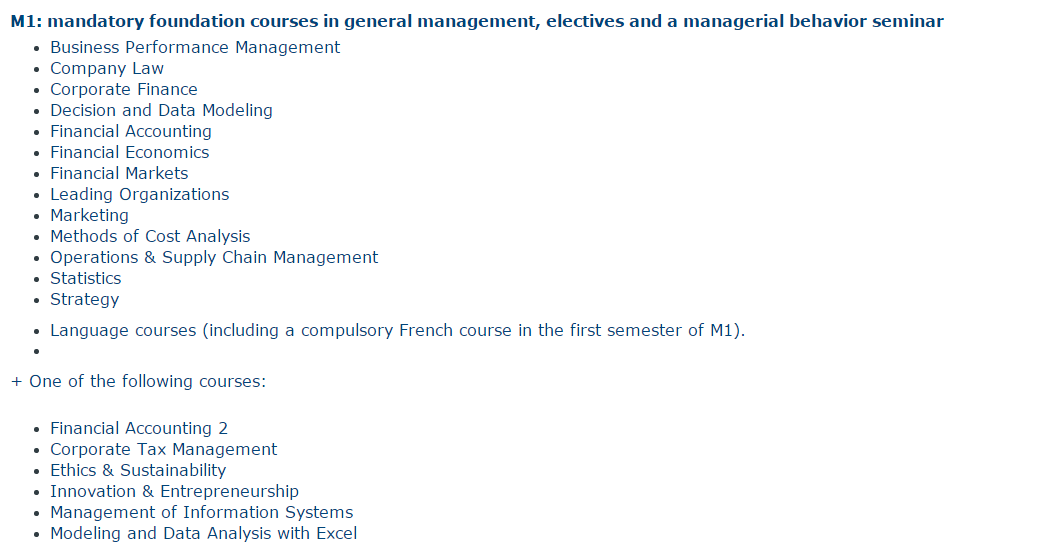Select Innovation & Entrepreneurship

pos(174,492)
